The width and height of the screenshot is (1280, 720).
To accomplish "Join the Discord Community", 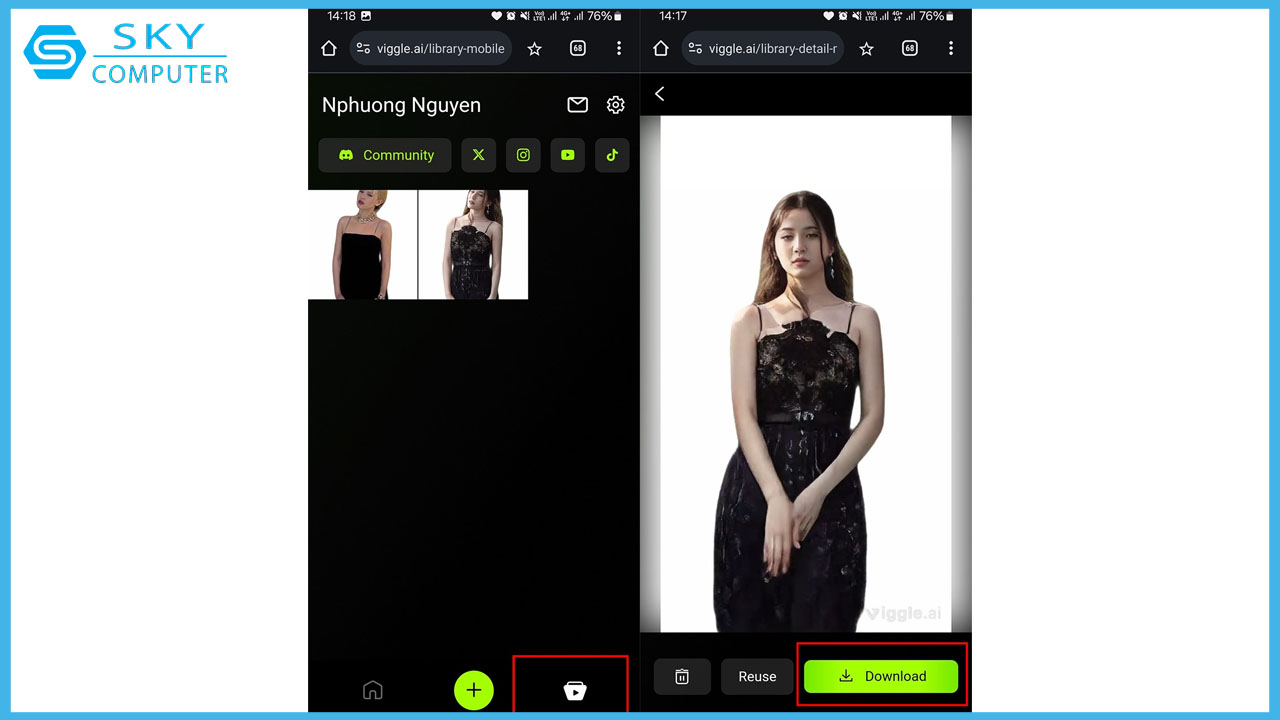I will 384,155.
